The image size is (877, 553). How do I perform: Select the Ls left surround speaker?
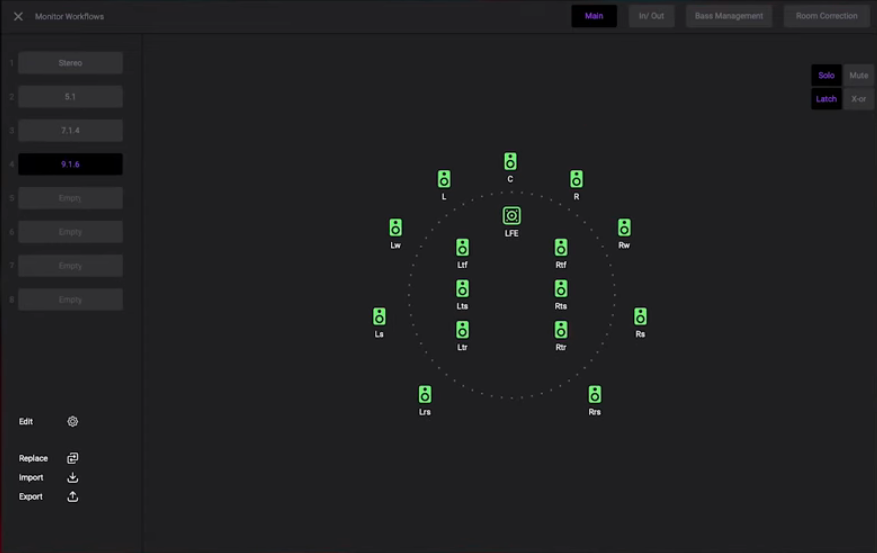379,316
